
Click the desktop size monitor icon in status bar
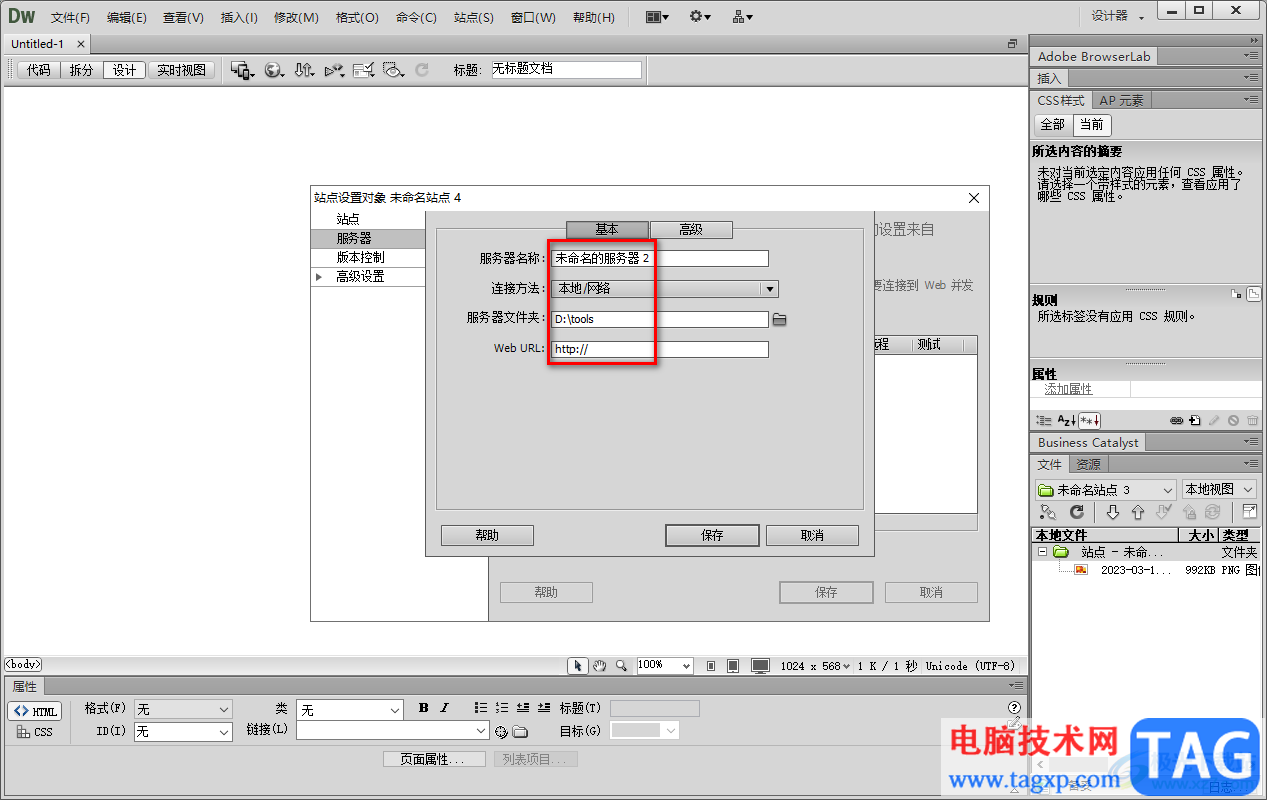click(761, 665)
